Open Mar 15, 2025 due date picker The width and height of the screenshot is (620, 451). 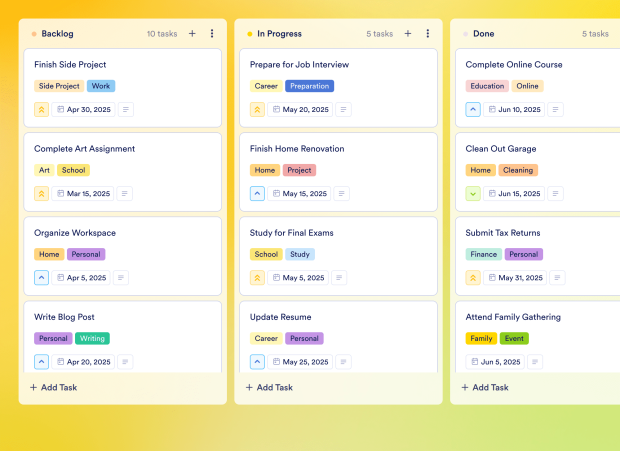pyautogui.click(x=83, y=194)
